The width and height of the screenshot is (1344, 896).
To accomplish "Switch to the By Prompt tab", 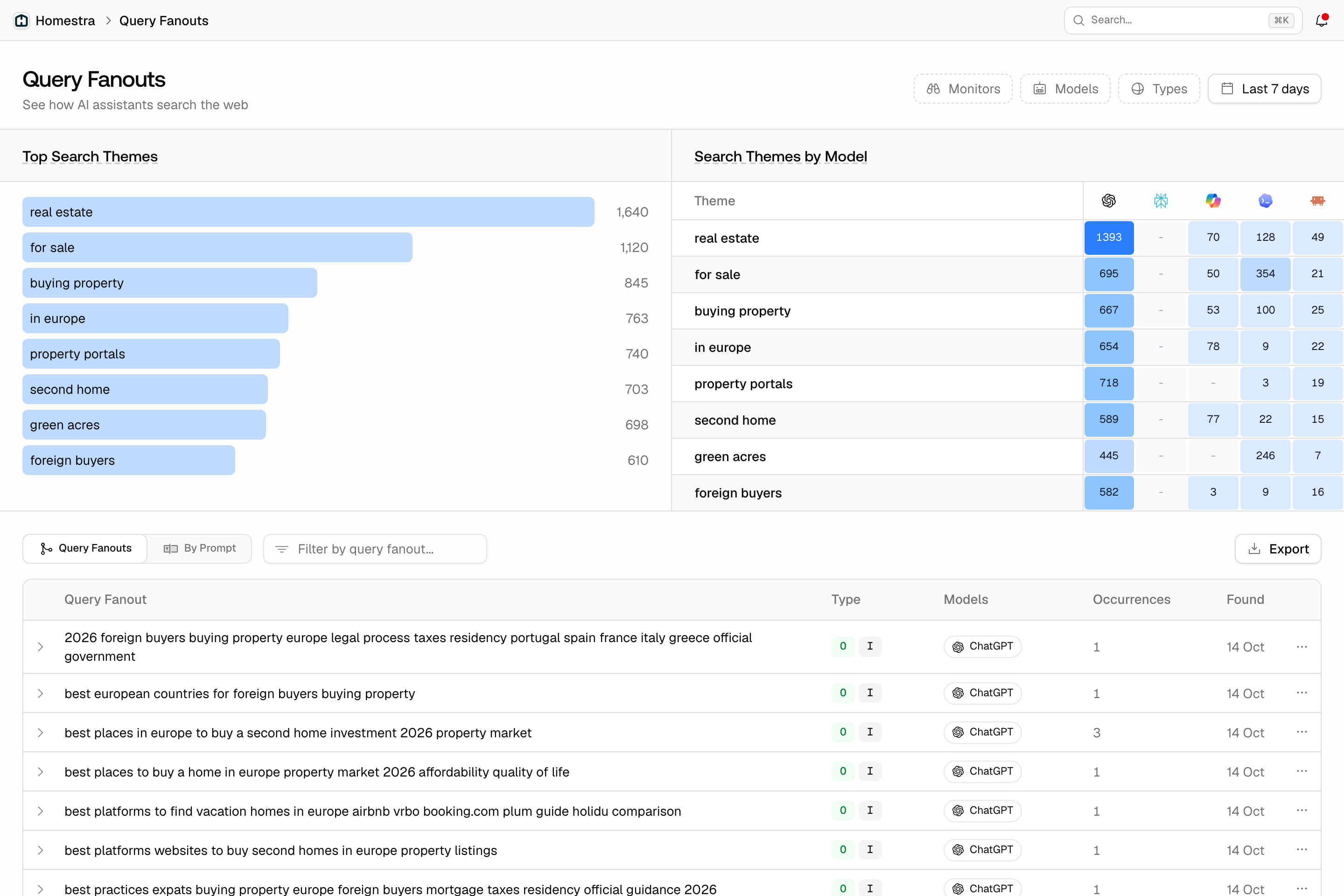I will 199,549.
